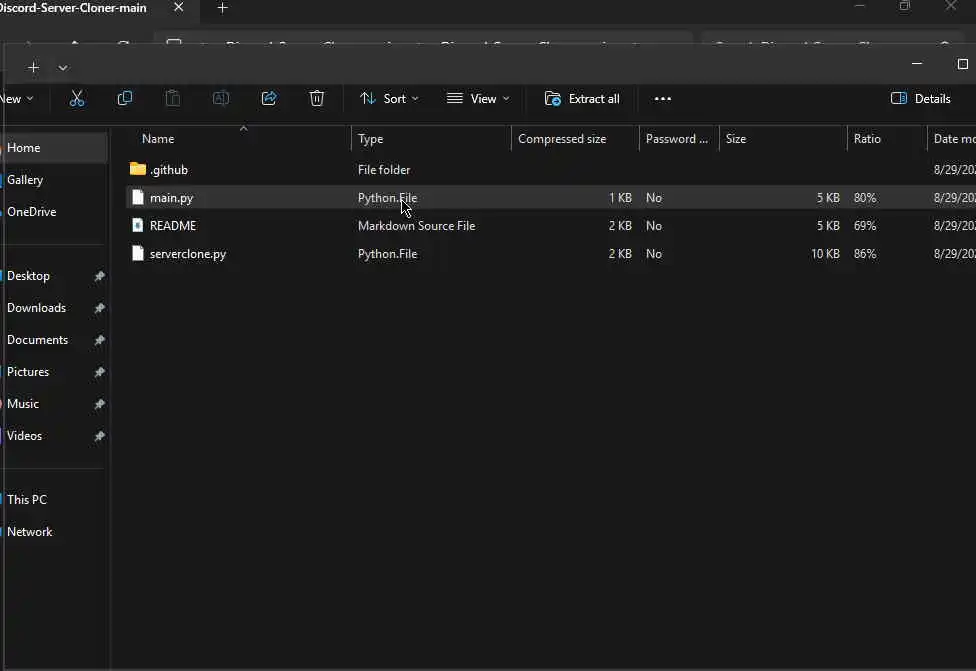The height and width of the screenshot is (671, 976).
Task: Select the README file icon
Action: pyautogui.click(x=138, y=225)
